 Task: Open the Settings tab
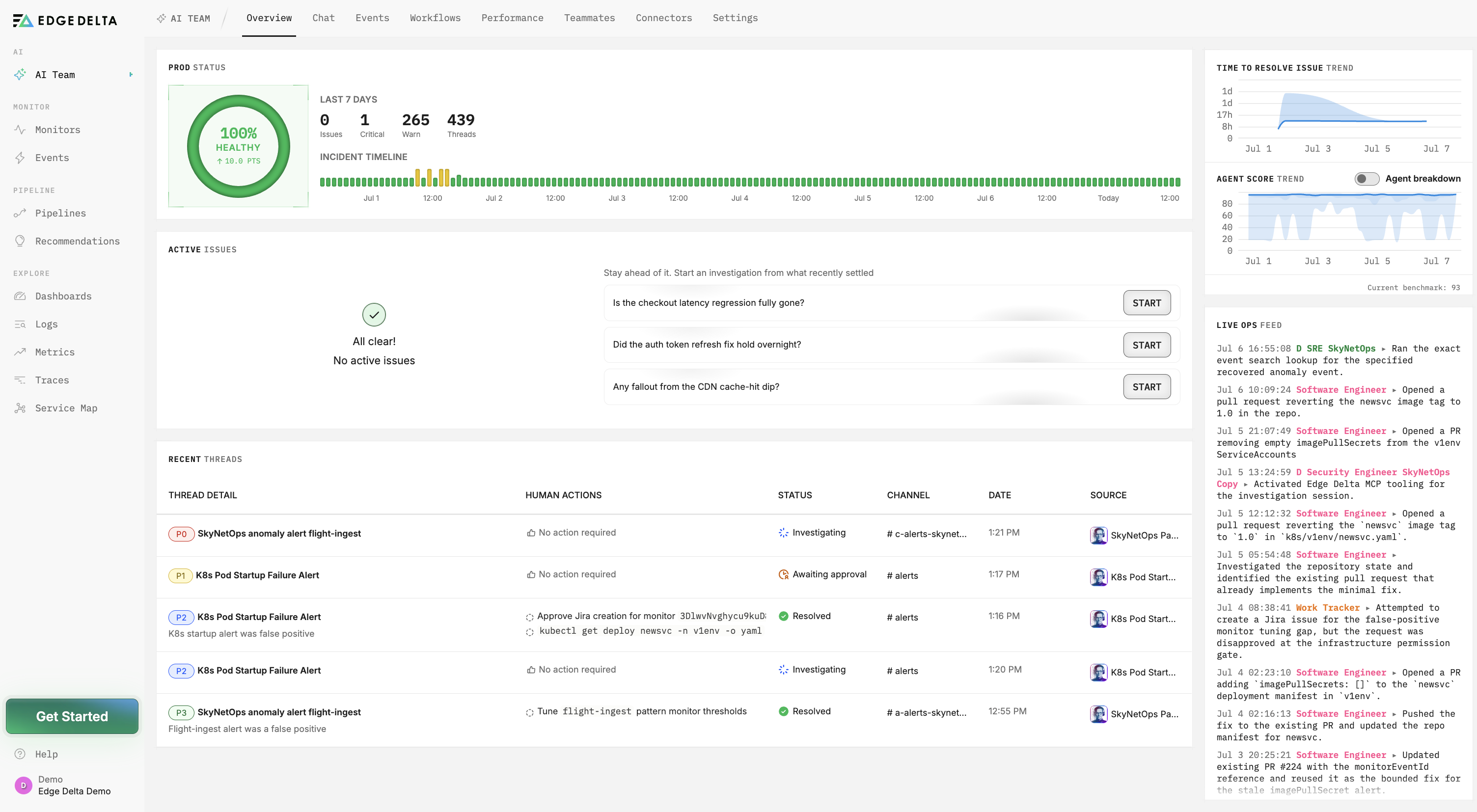click(735, 18)
